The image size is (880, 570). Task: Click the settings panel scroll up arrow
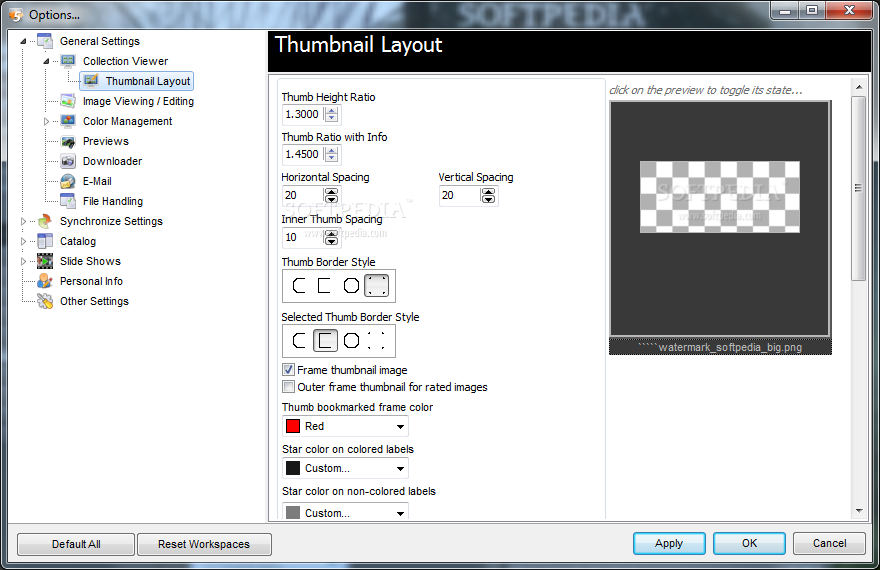coord(859,87)
